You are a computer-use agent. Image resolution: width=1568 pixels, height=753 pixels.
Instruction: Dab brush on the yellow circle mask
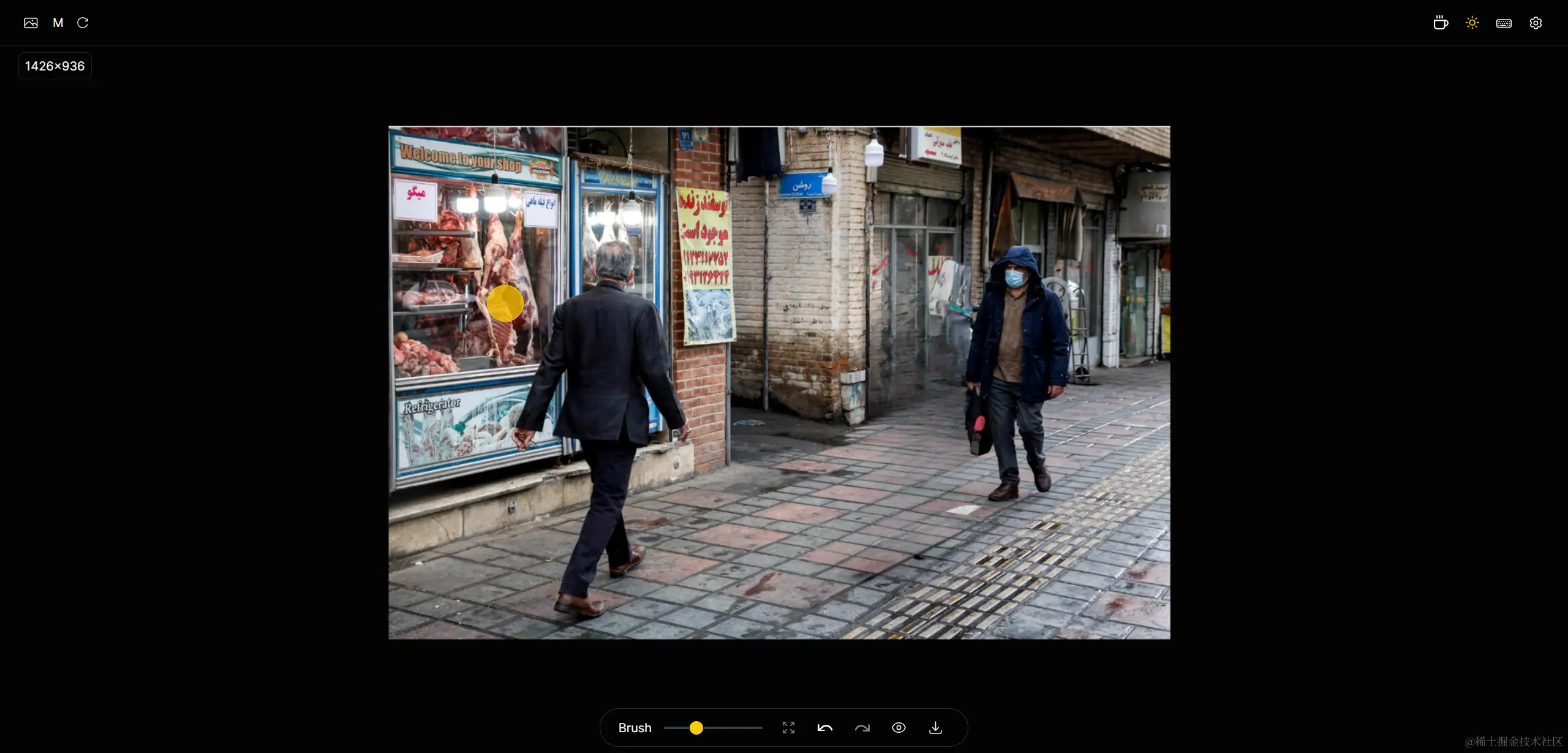point(505,303)
